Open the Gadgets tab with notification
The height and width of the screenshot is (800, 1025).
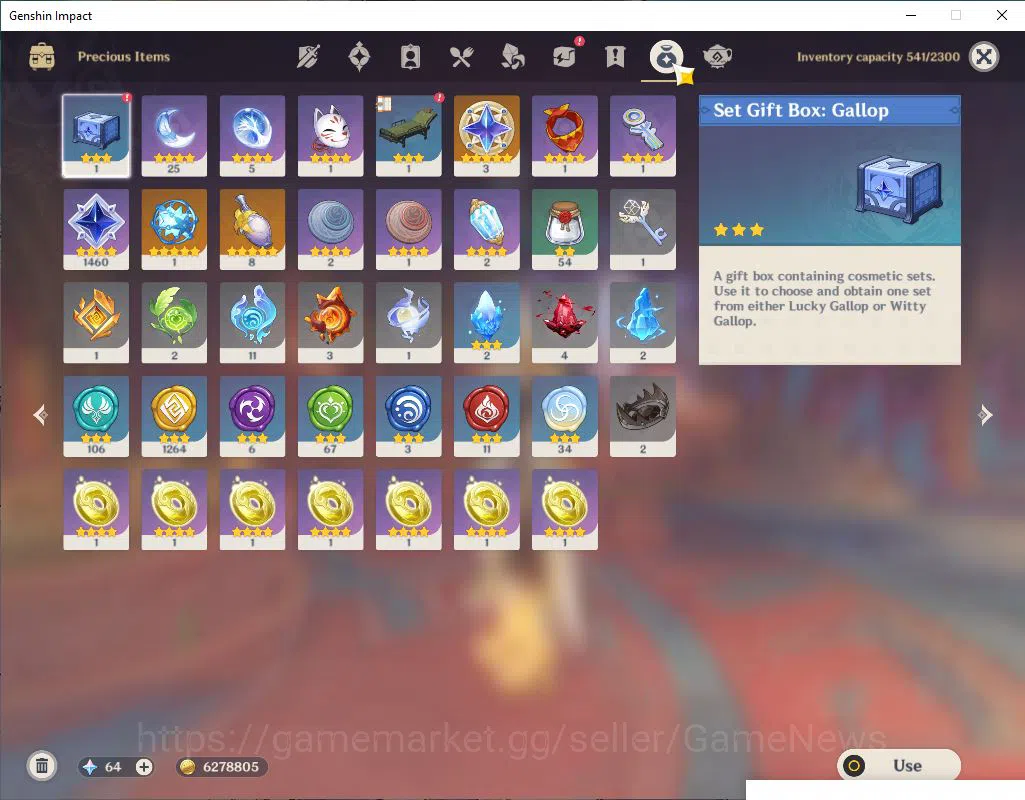coord(565,56)
